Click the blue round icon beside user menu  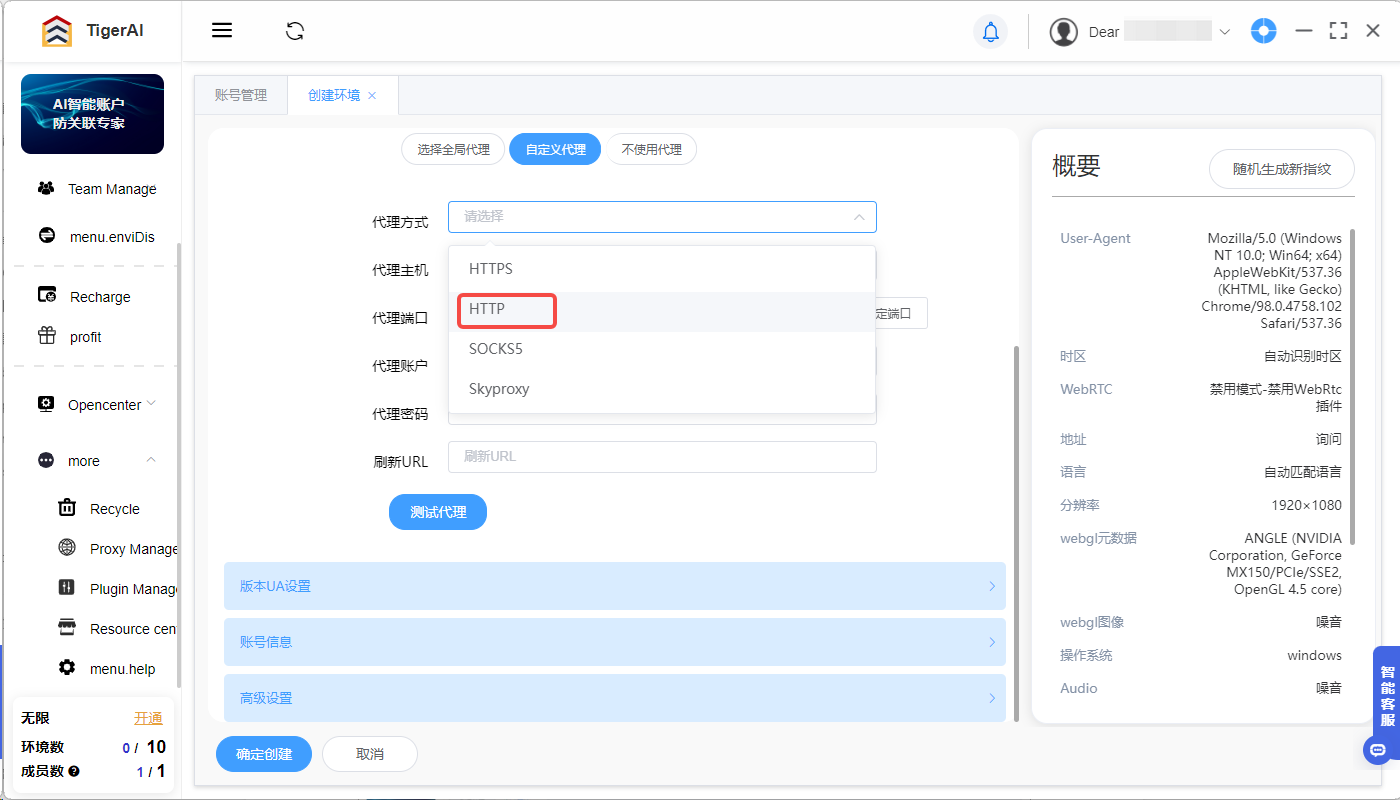(1264, 31)
